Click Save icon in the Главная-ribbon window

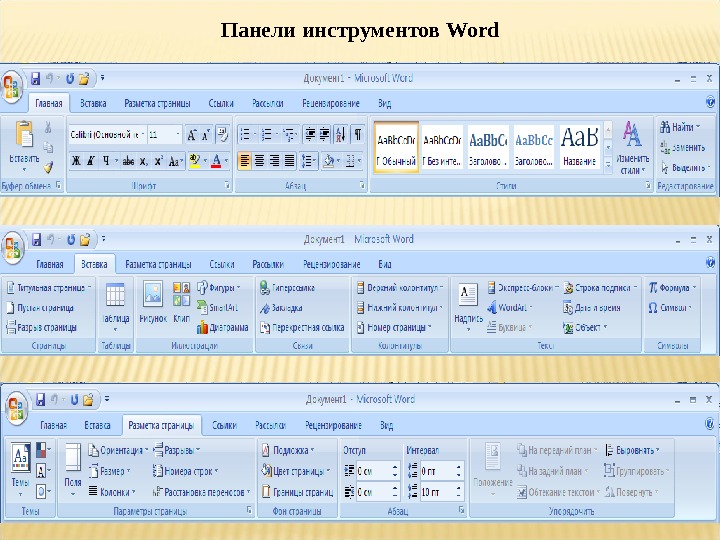(35, 79)
